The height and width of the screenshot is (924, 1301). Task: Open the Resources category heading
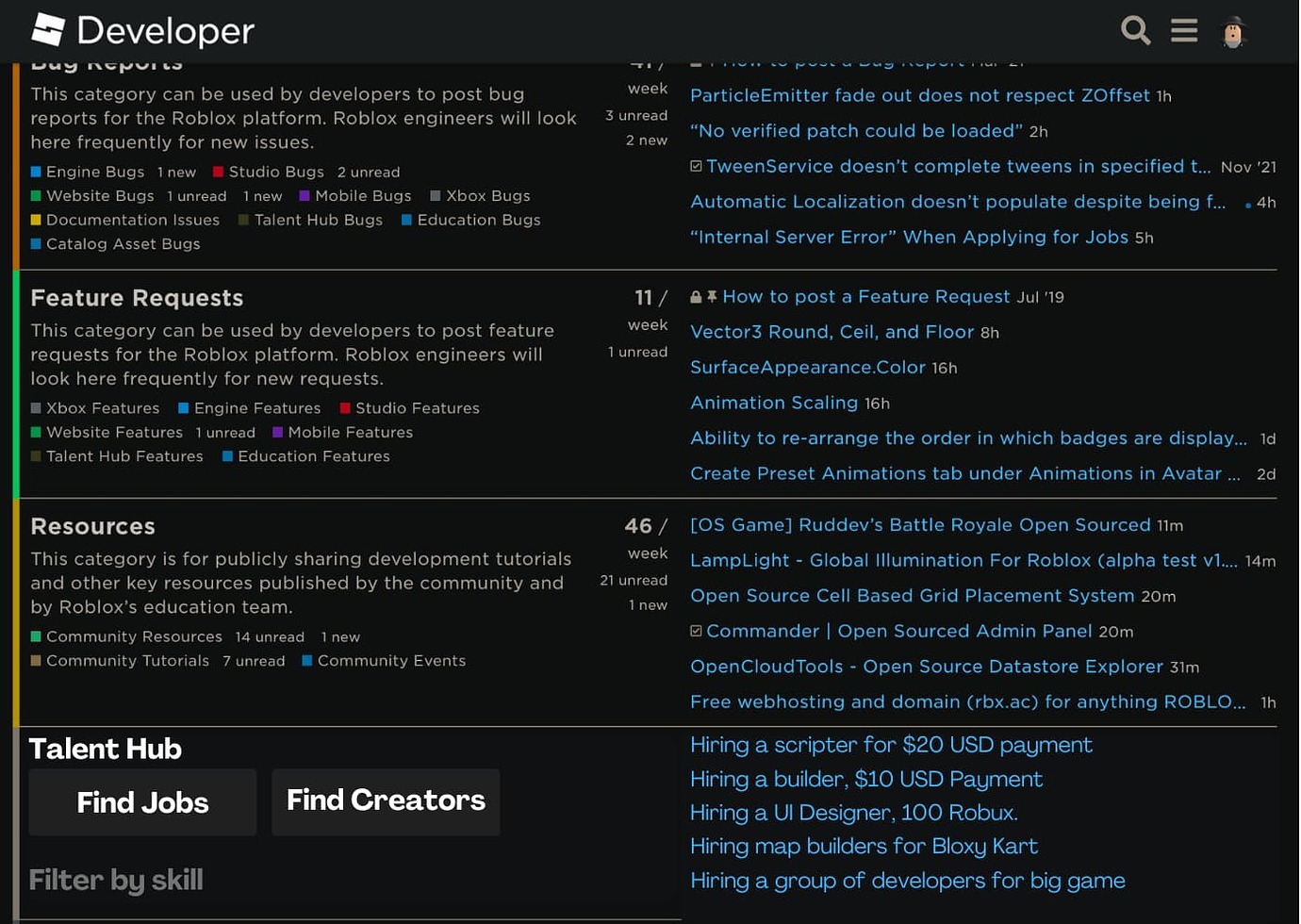pyautogui.click(x=92, y=526)
